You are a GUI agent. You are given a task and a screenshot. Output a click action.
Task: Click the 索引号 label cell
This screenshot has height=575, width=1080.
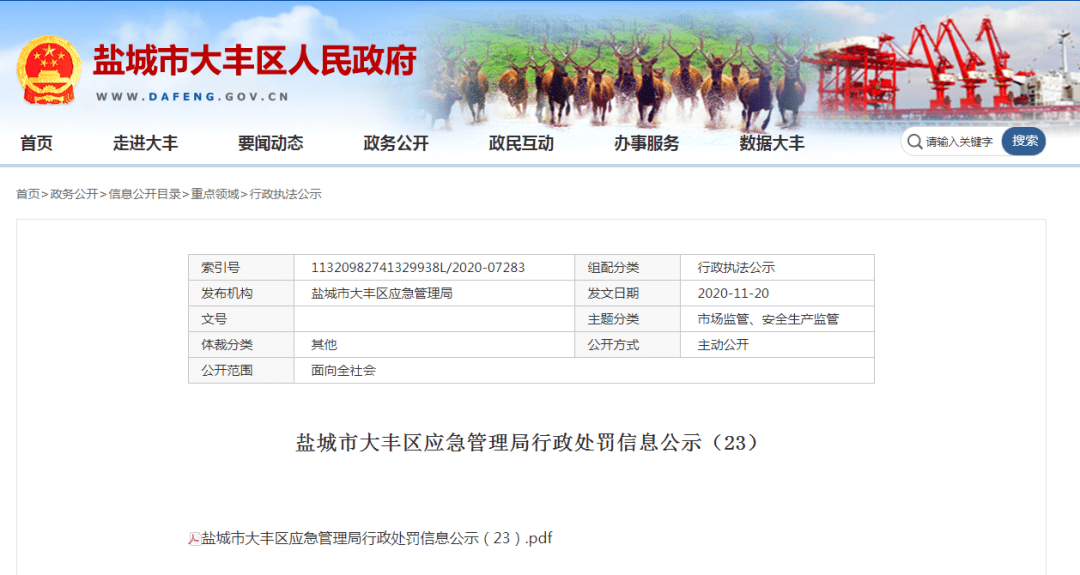[x=241, y=267]
